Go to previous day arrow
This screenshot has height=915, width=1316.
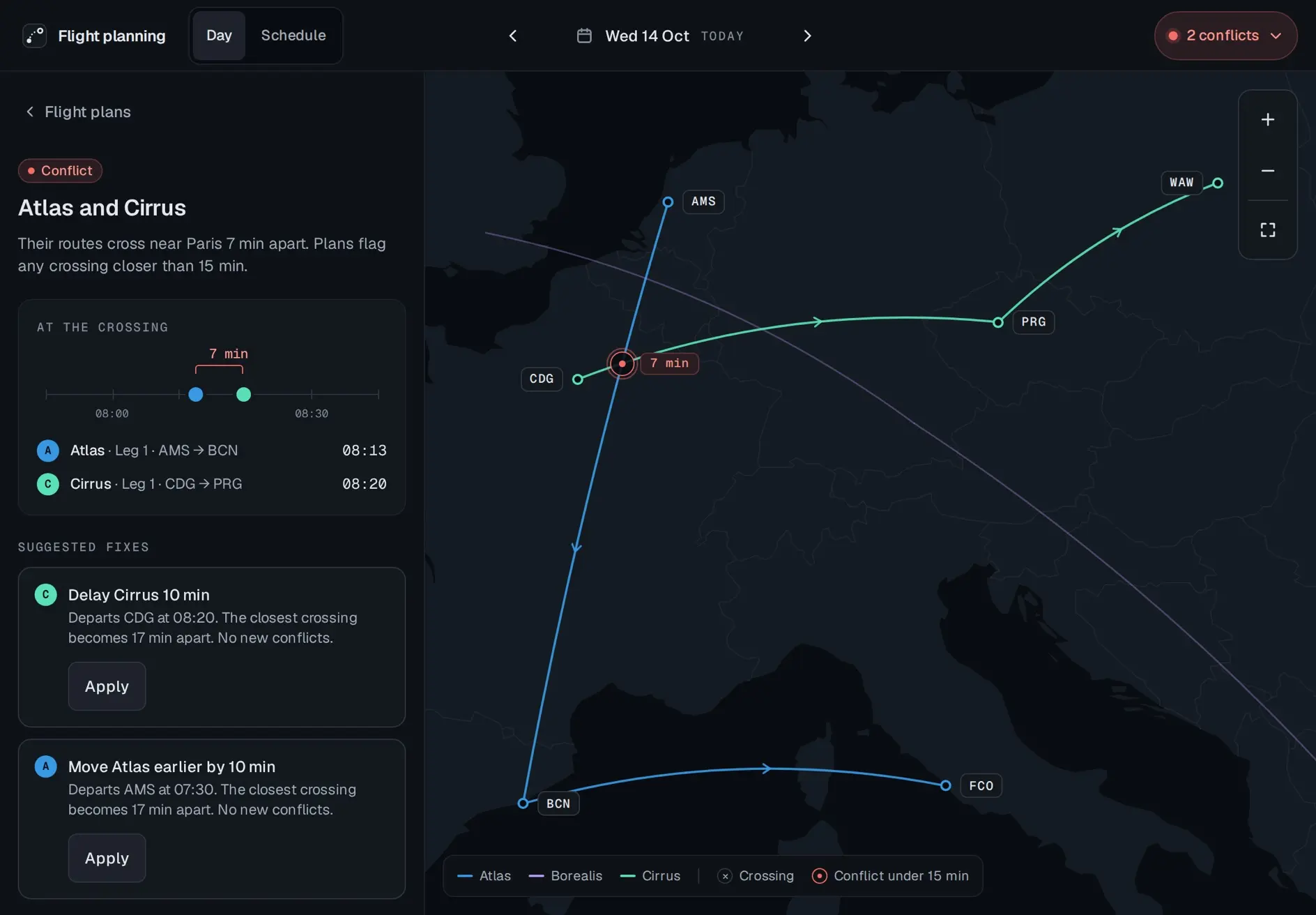click(513, 36)
